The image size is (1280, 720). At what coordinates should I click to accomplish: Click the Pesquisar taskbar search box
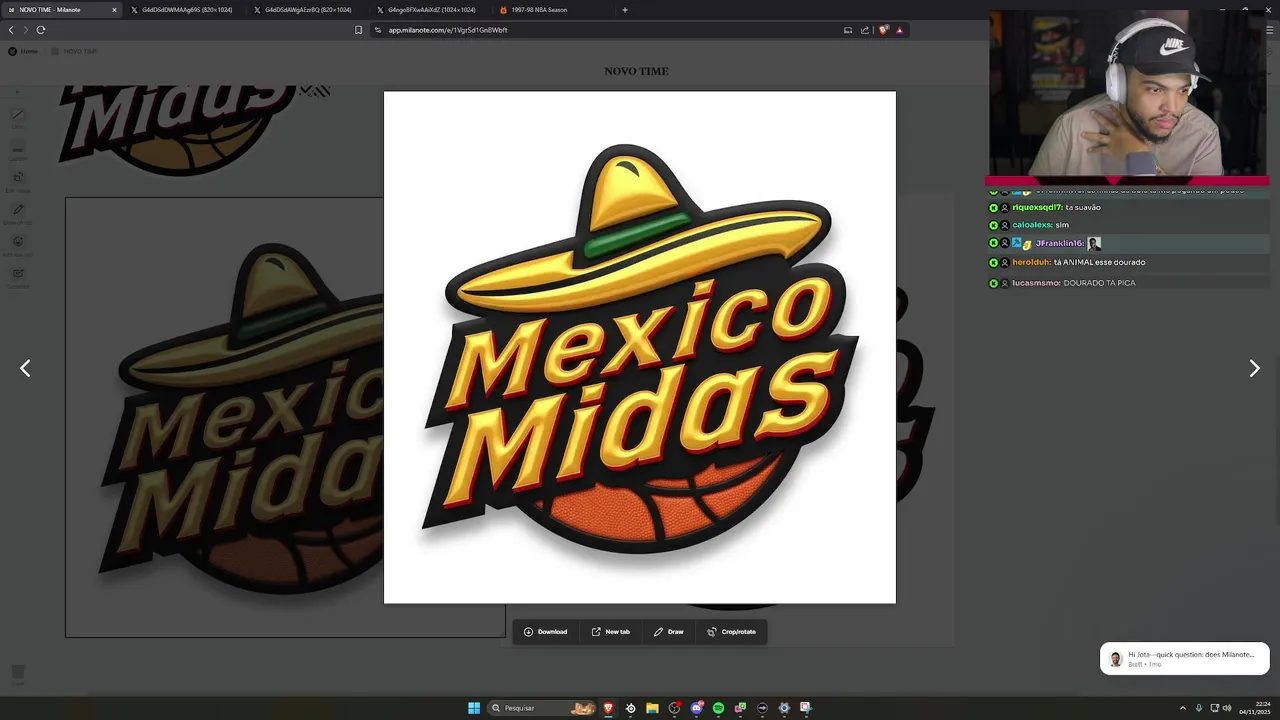(542, 708)
